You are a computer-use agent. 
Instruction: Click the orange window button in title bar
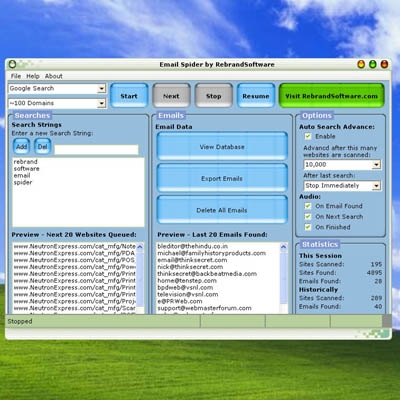coord(361,64)
